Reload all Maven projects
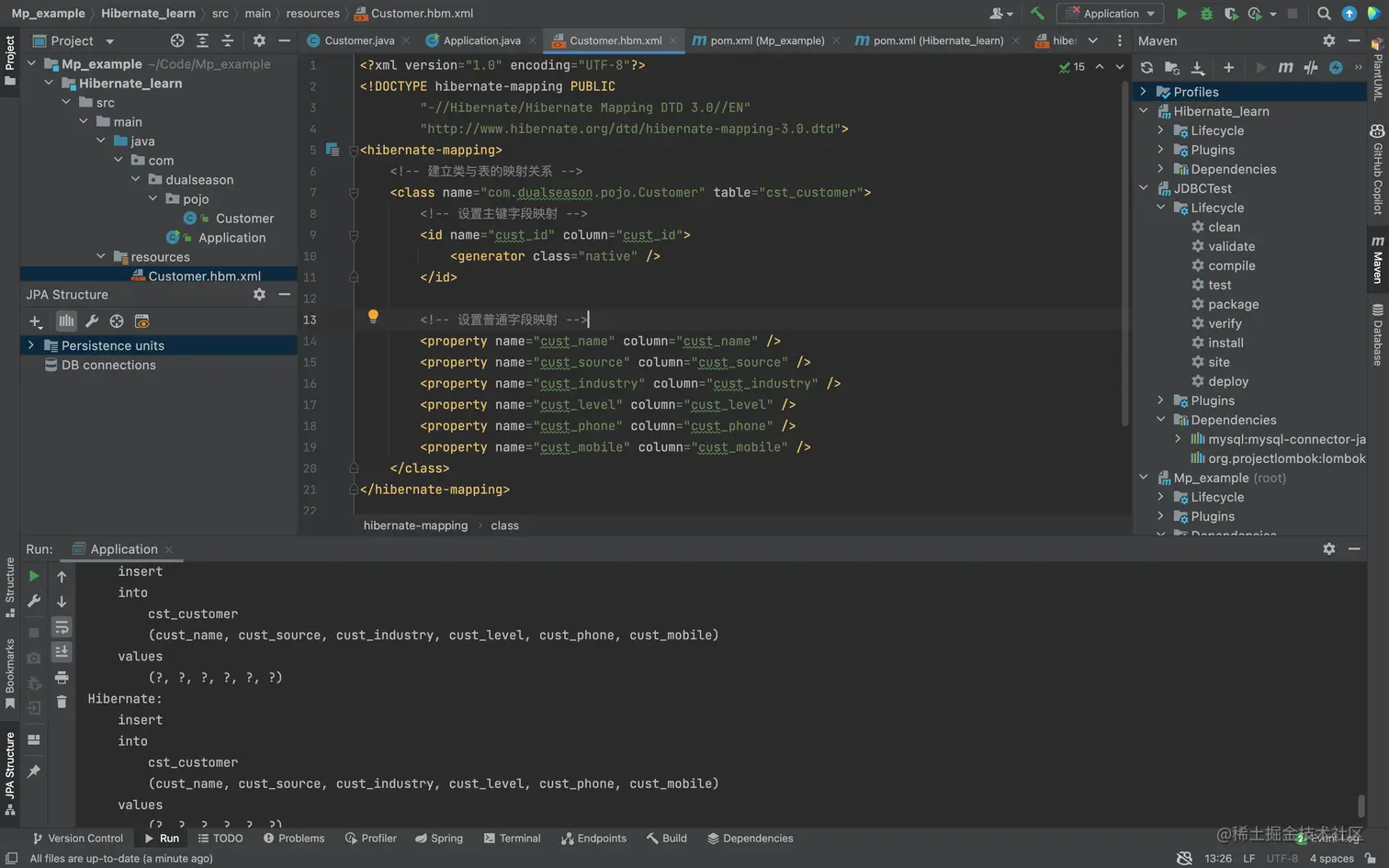The height and width of the screenshot is (868, 1389). click(x=1146, y=67)
